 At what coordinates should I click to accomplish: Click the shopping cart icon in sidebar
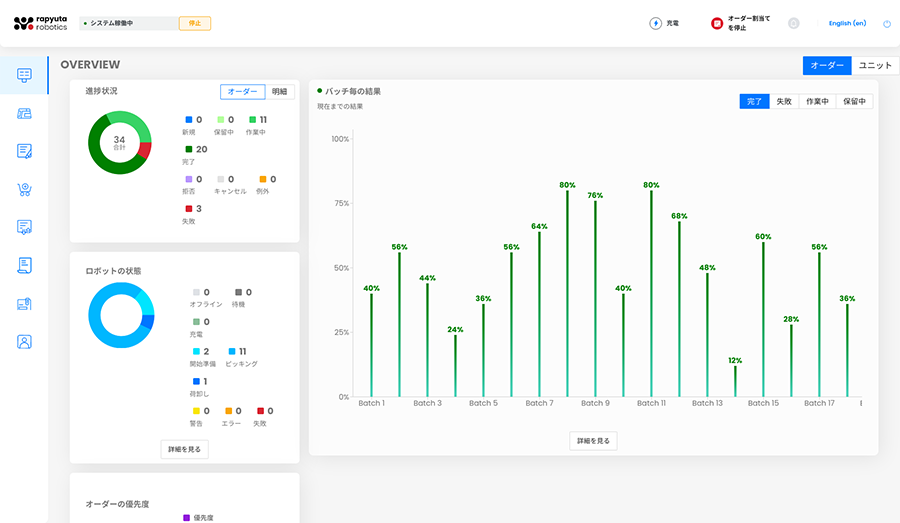(24, 189)
